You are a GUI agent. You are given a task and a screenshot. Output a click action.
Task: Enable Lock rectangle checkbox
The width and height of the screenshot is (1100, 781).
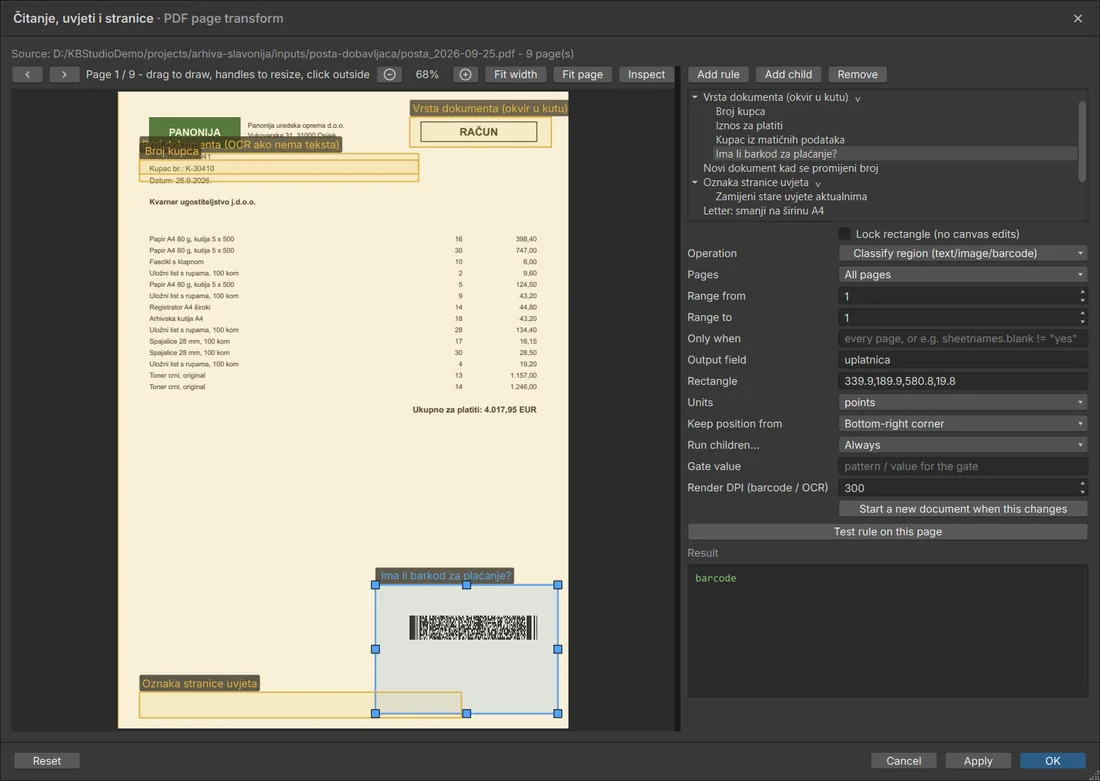845,234
